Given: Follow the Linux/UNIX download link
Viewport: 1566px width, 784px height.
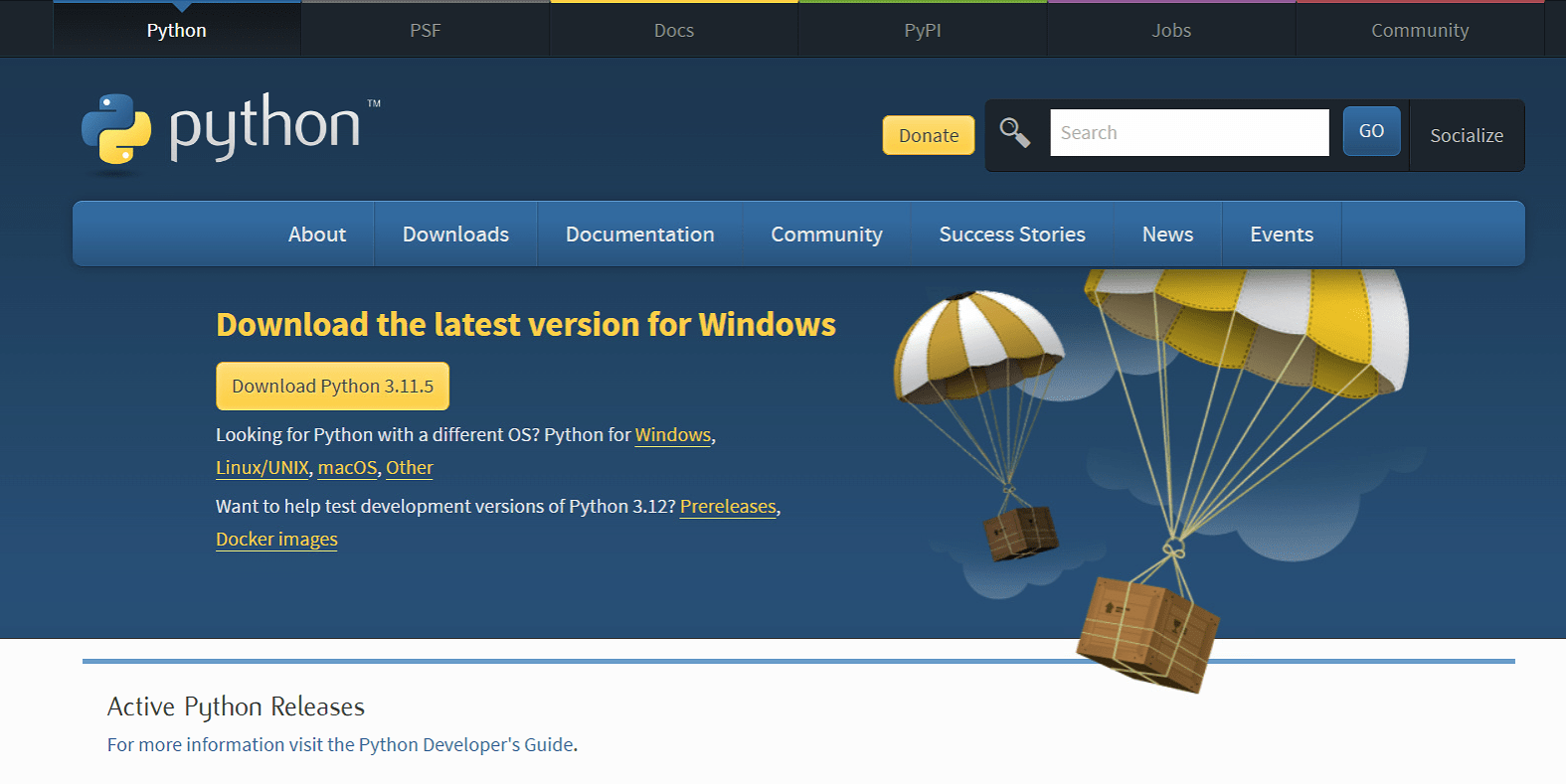Looking at the screenshot, I should [x=262, y=468].
